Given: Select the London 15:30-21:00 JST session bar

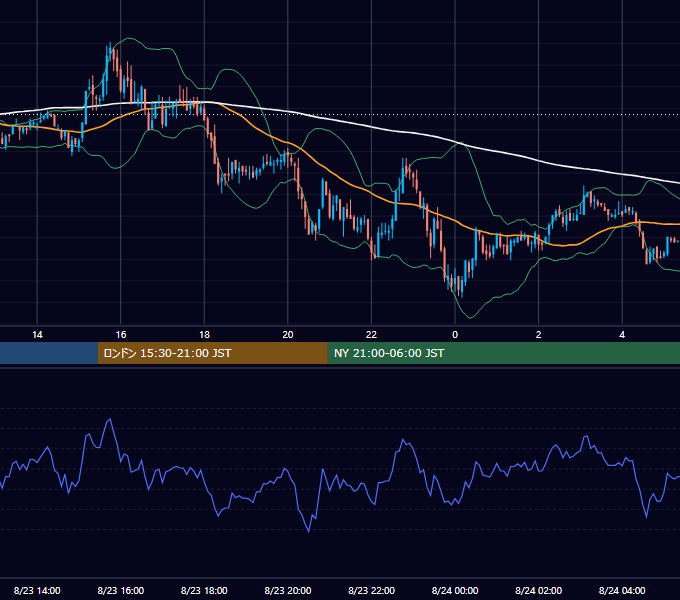Looking at the screenshot, I should [212, 353].
